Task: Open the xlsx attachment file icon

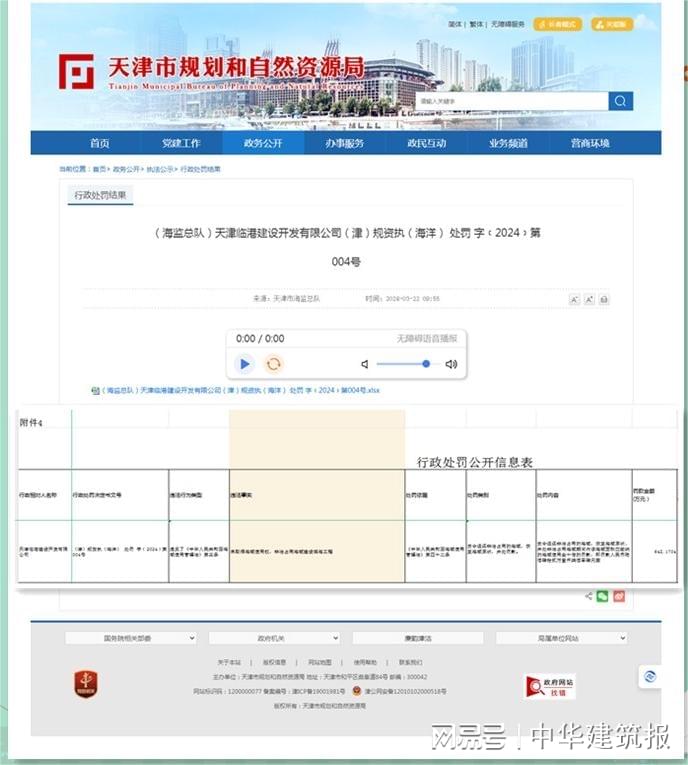Action: (95, 390)
